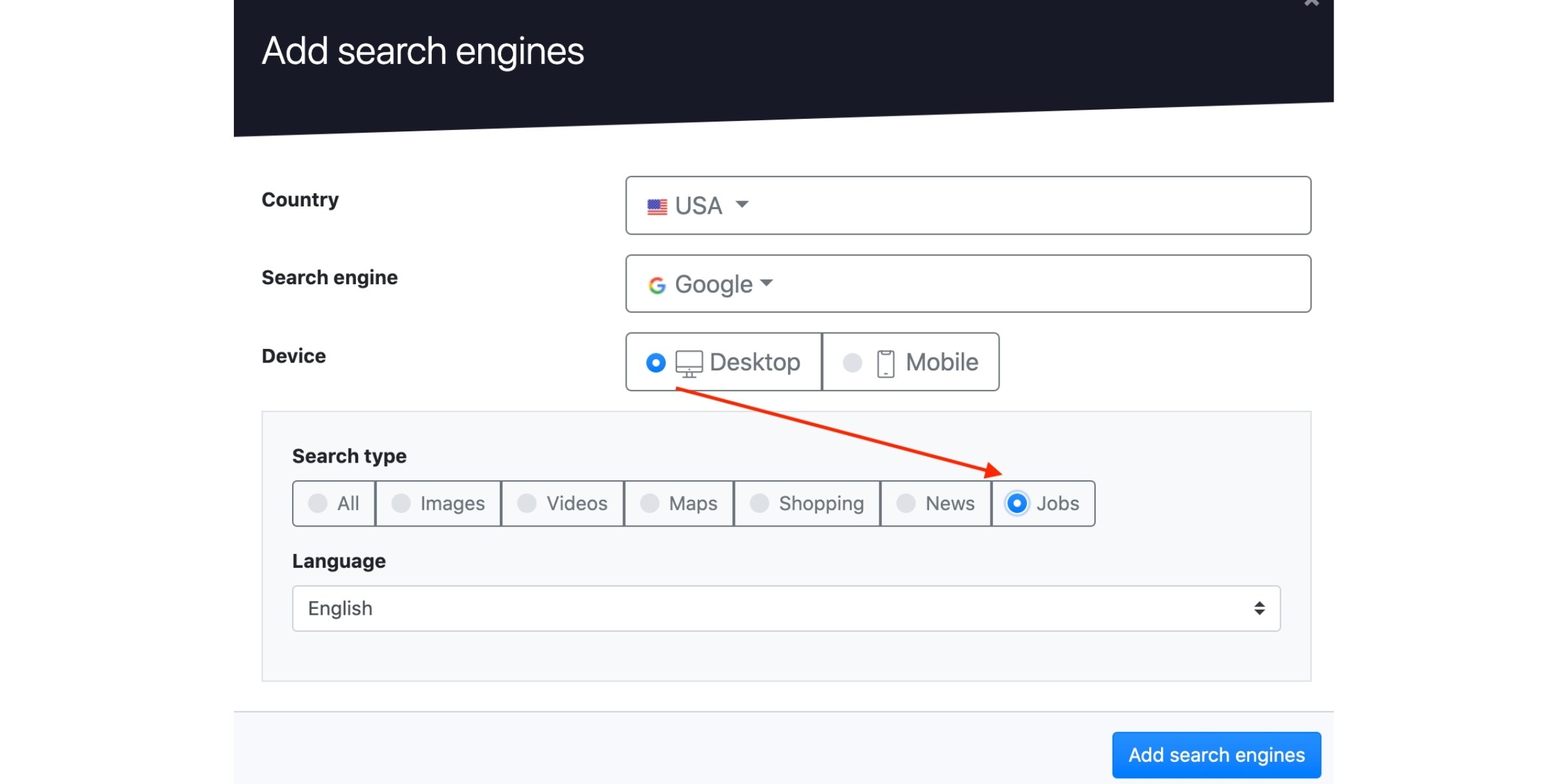Click the mobile phone icon
The height and width of the screenshot is (784, 1568).
click(885, 363)
